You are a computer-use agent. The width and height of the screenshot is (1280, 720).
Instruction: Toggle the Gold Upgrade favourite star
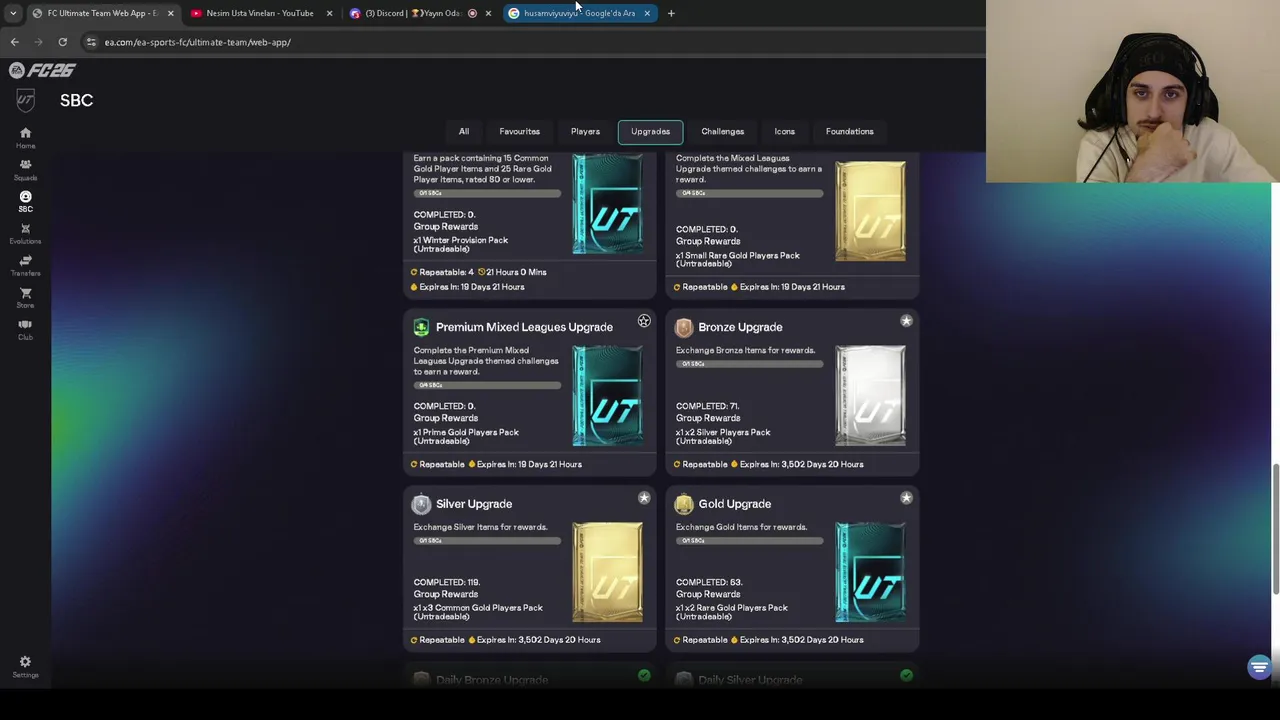tap(906, 498)
